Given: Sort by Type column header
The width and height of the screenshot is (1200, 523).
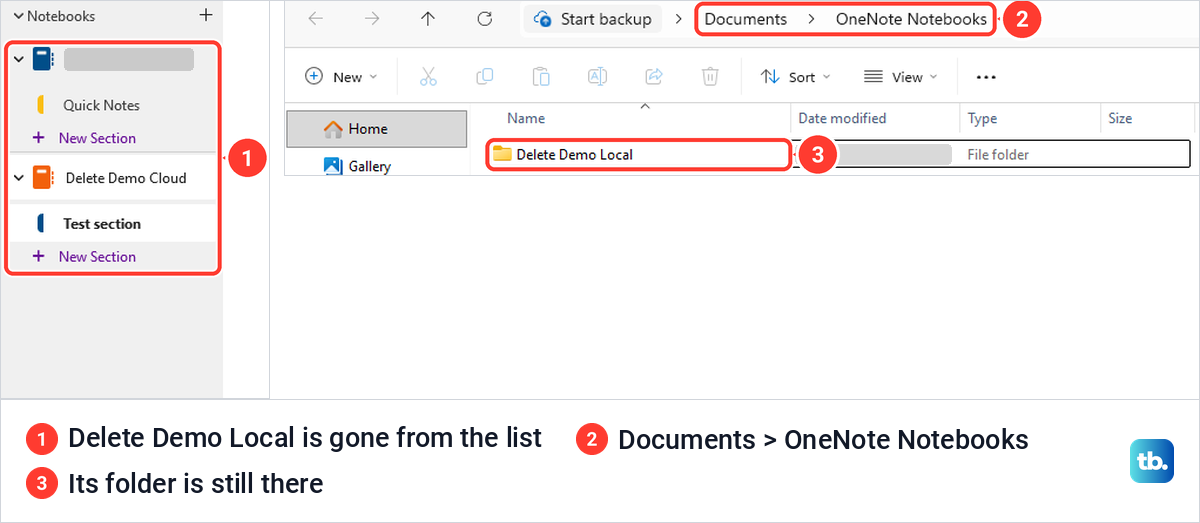Looking at the screenshot, I should coord(982,118).
